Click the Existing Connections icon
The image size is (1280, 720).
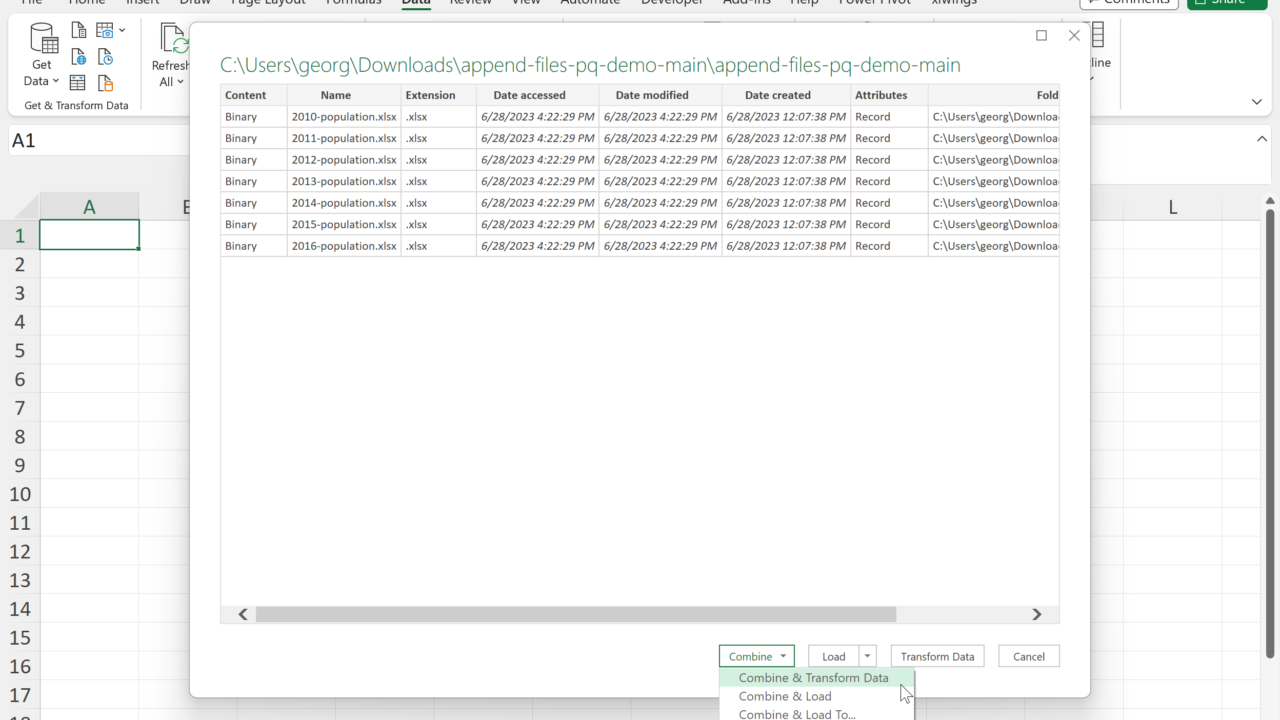105,83
